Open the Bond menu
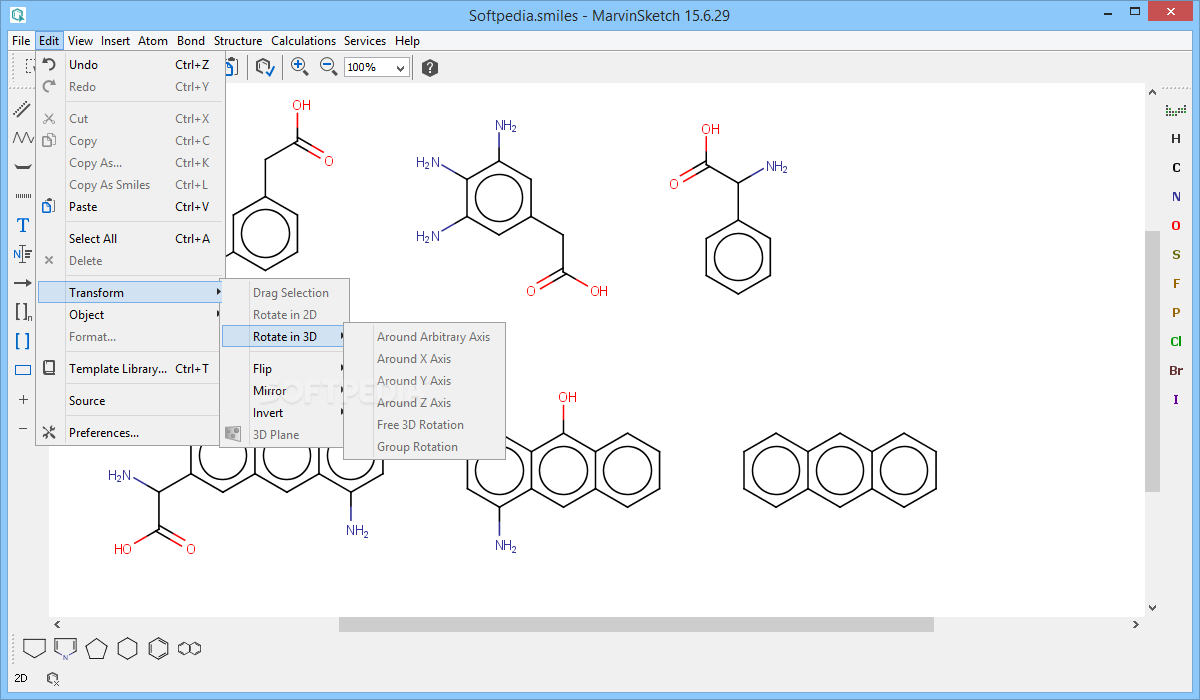 coord(191,41)
